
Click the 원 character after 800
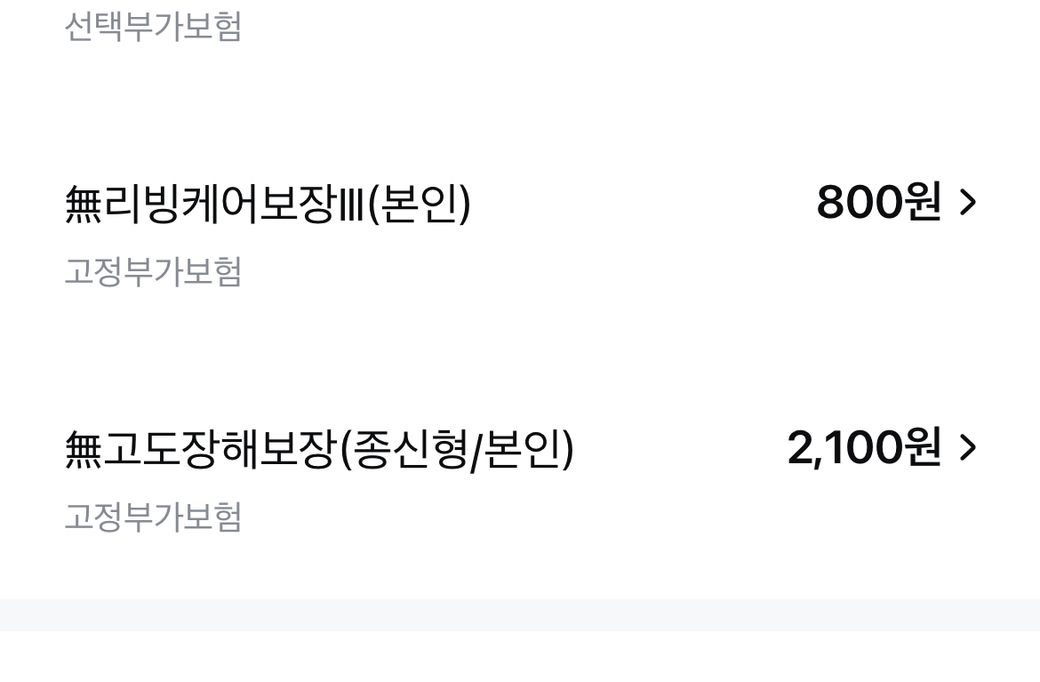pyautogui.click(x=923, y=203)
